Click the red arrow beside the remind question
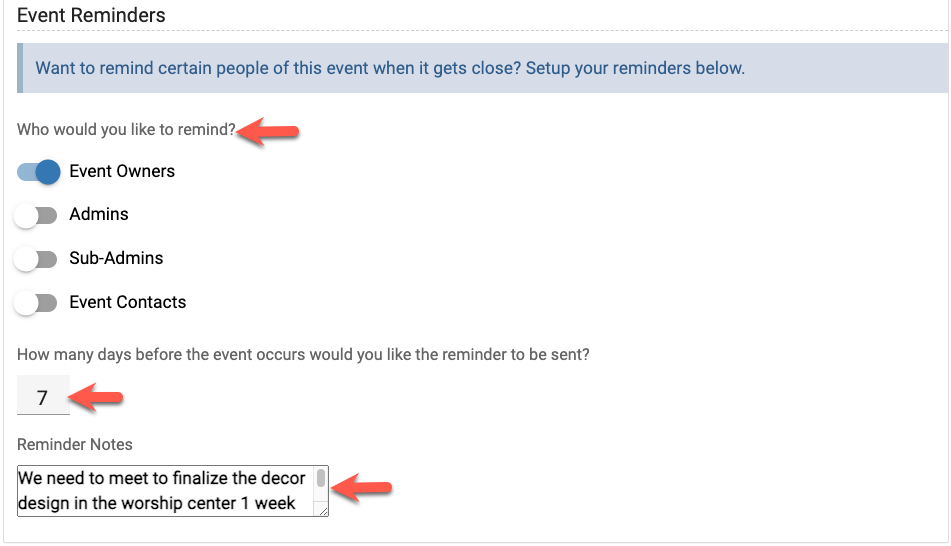Viewport: 951px width, 546px height. pyautogui.click(x=268, y=131)
